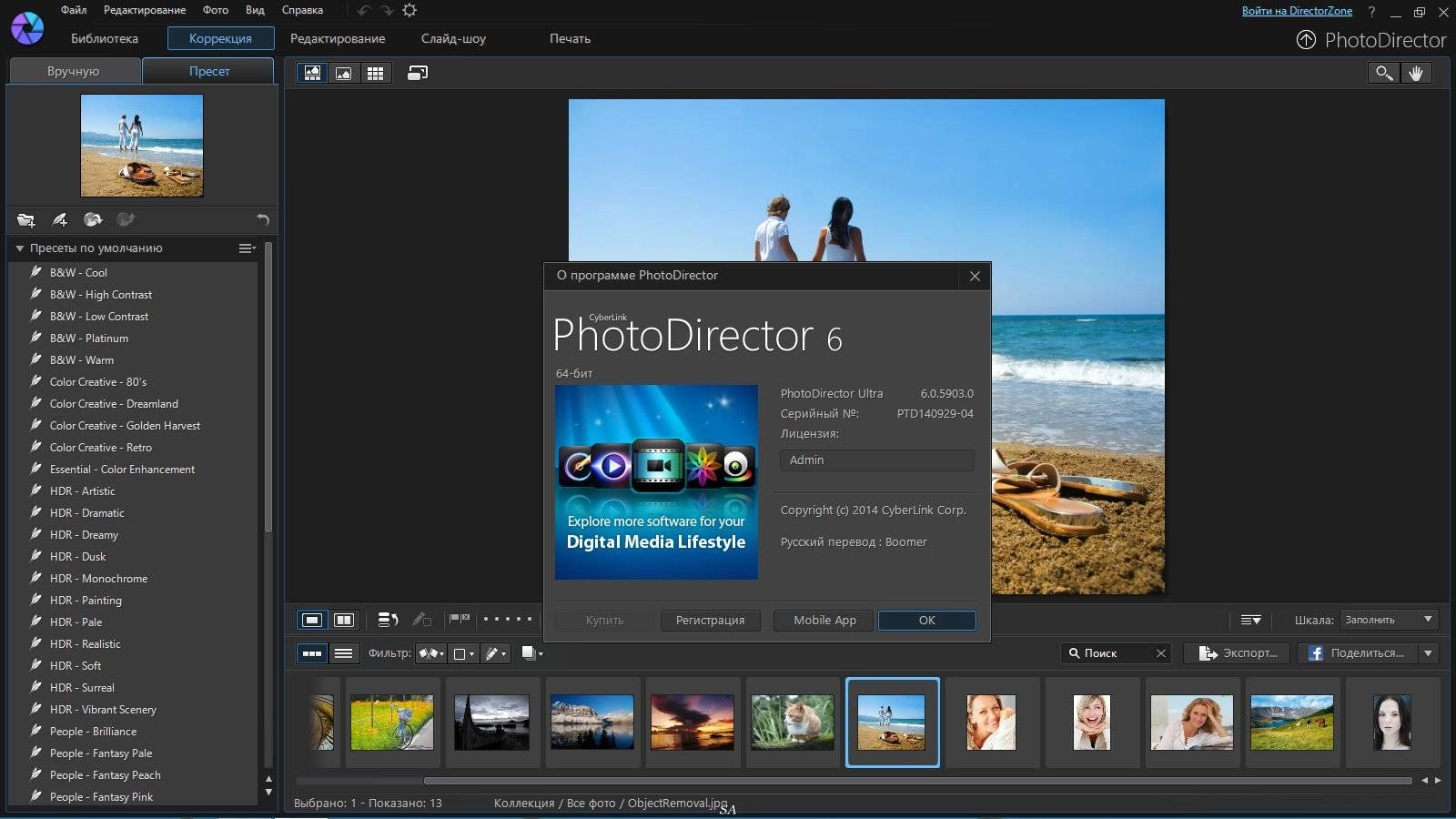1456x819 pixels.
Task: Switch to viewer only mode
Action: tap(343, 73)
